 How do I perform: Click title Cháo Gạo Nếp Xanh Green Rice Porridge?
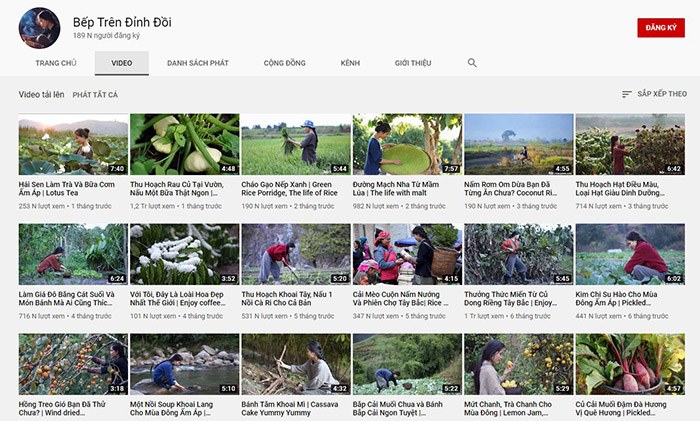pyautogui.click(x=289, y=188)
